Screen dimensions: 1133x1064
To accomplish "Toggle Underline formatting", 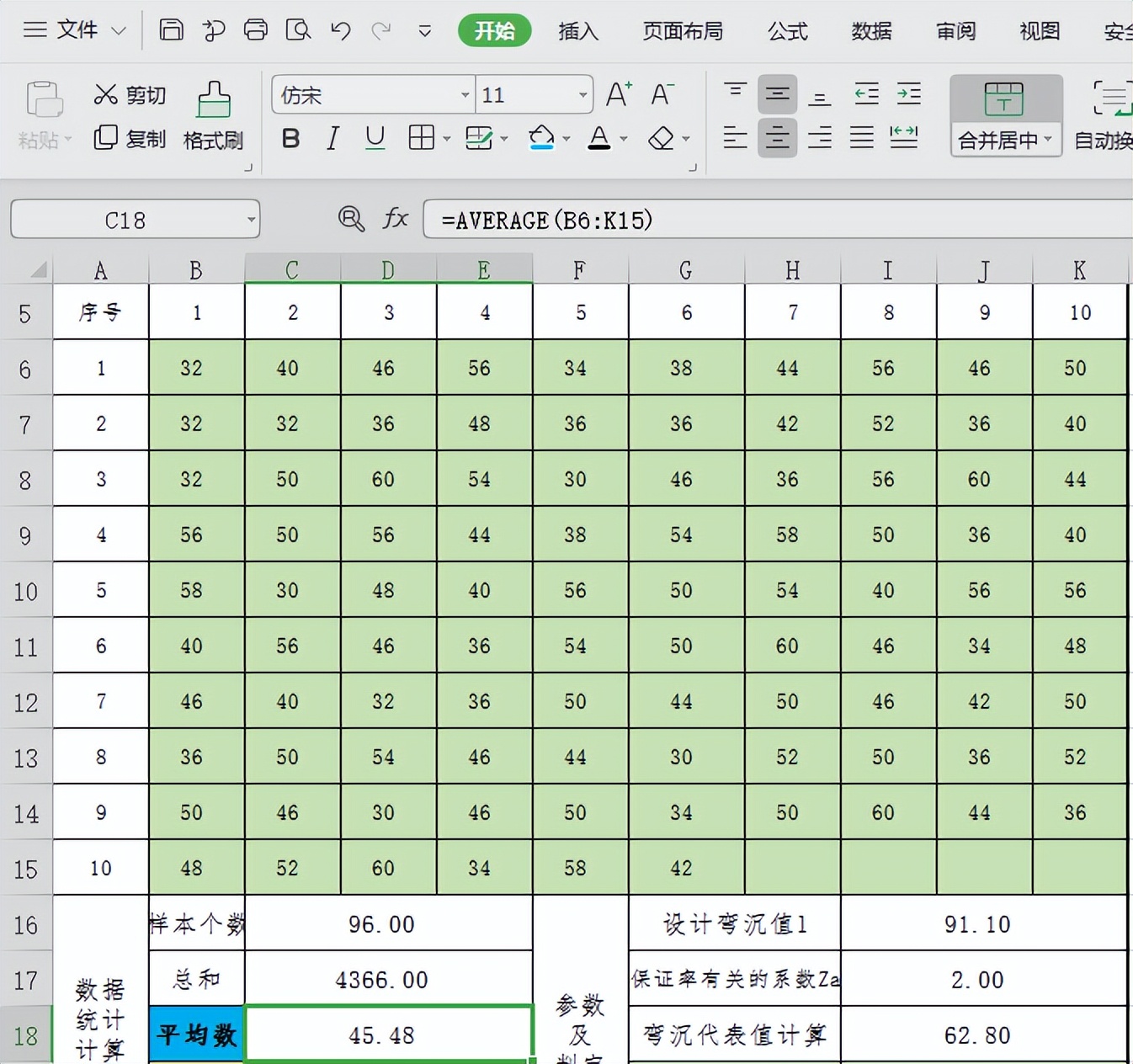I will point(375,138).
